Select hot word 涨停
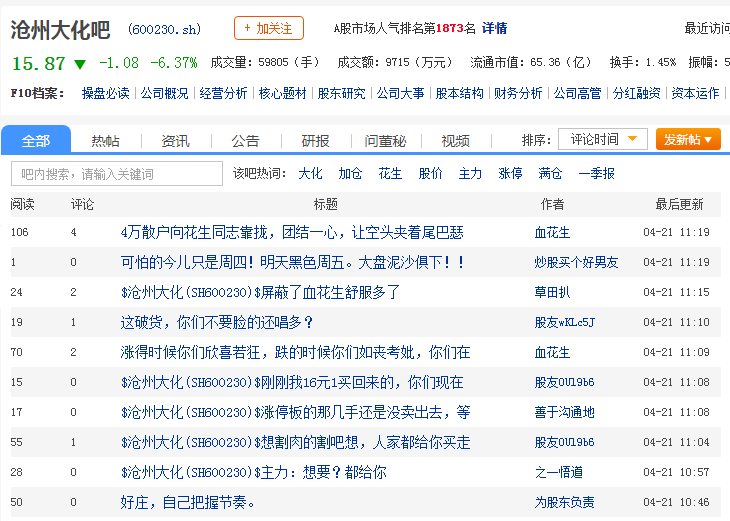 point(510,174)
